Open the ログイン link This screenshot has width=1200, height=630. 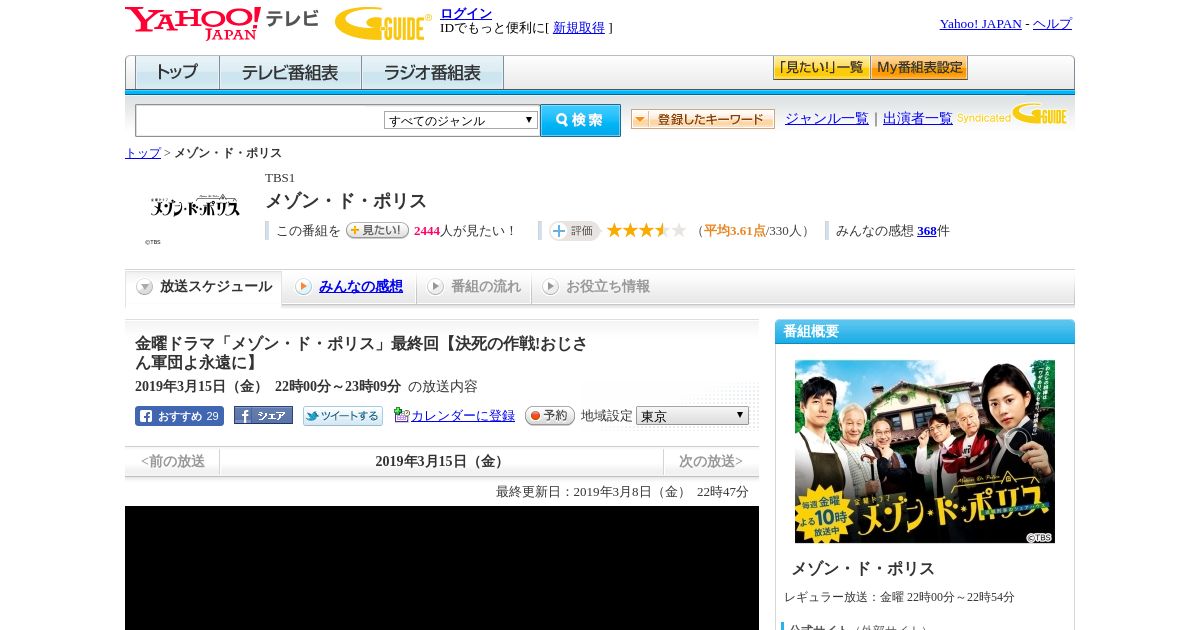coord(466,13)
